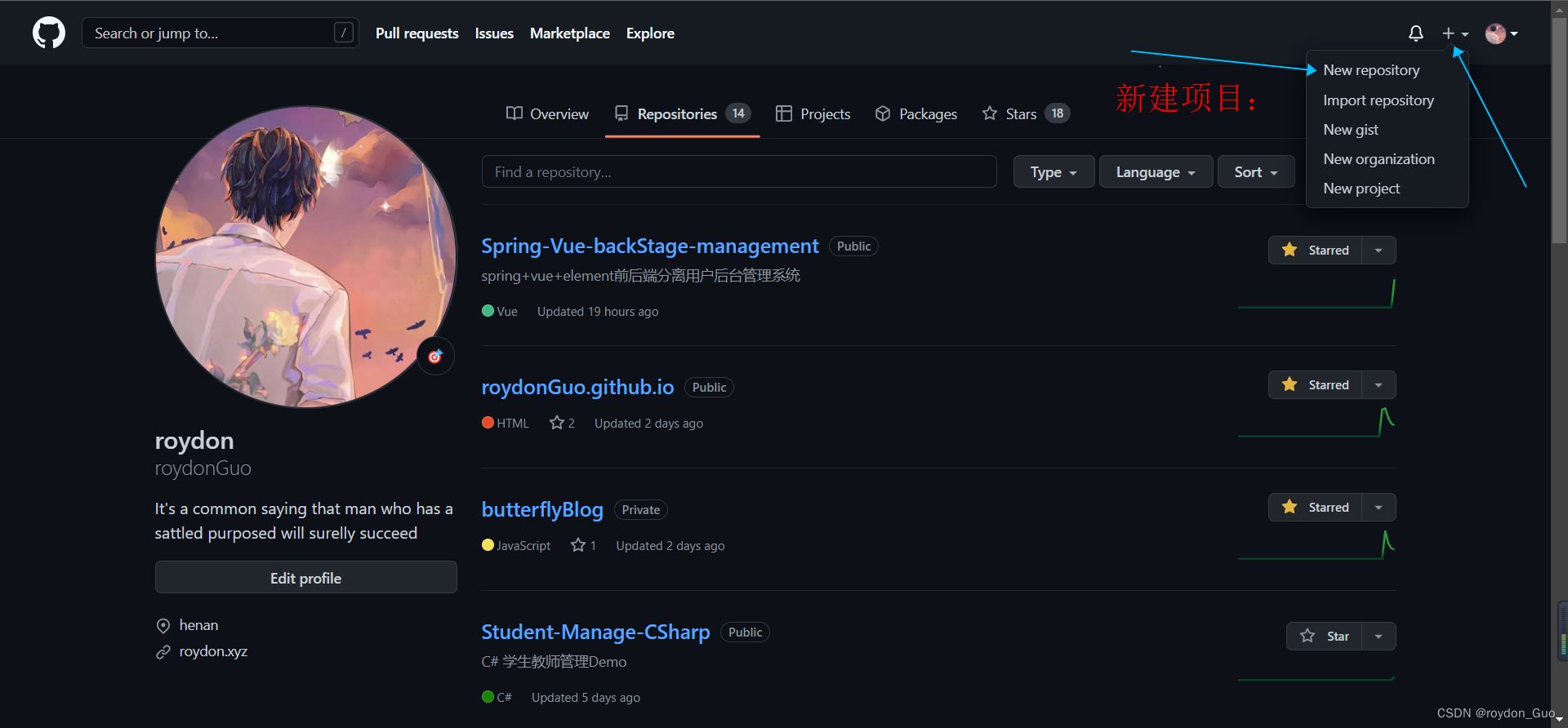Click the henan location text
Viewport: 1568px width, 728px height.
[198, 625]
